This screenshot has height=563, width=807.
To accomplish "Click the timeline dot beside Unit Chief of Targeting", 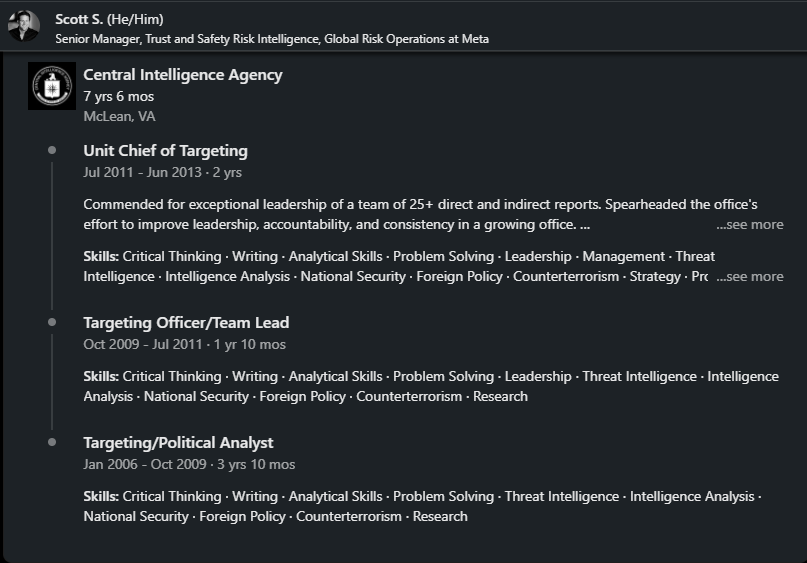I will pyautogui.click(x=52, y=150).
